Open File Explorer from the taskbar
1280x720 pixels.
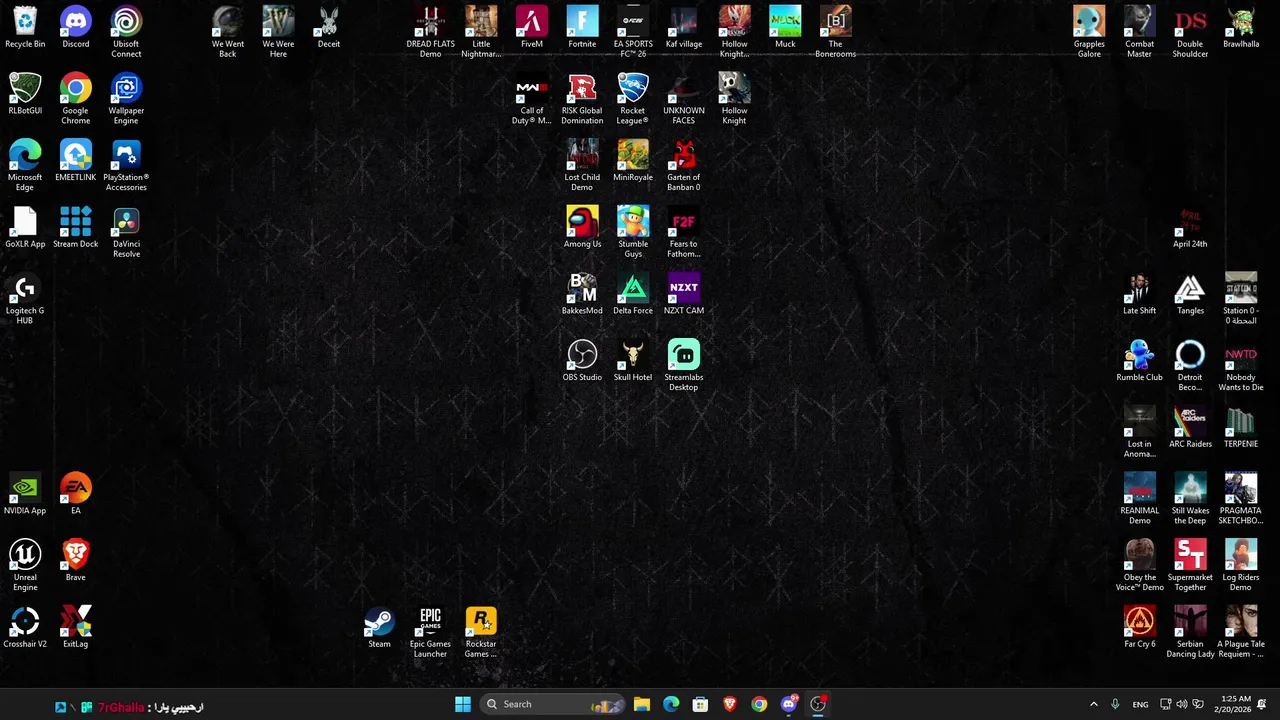pos(642,704)
